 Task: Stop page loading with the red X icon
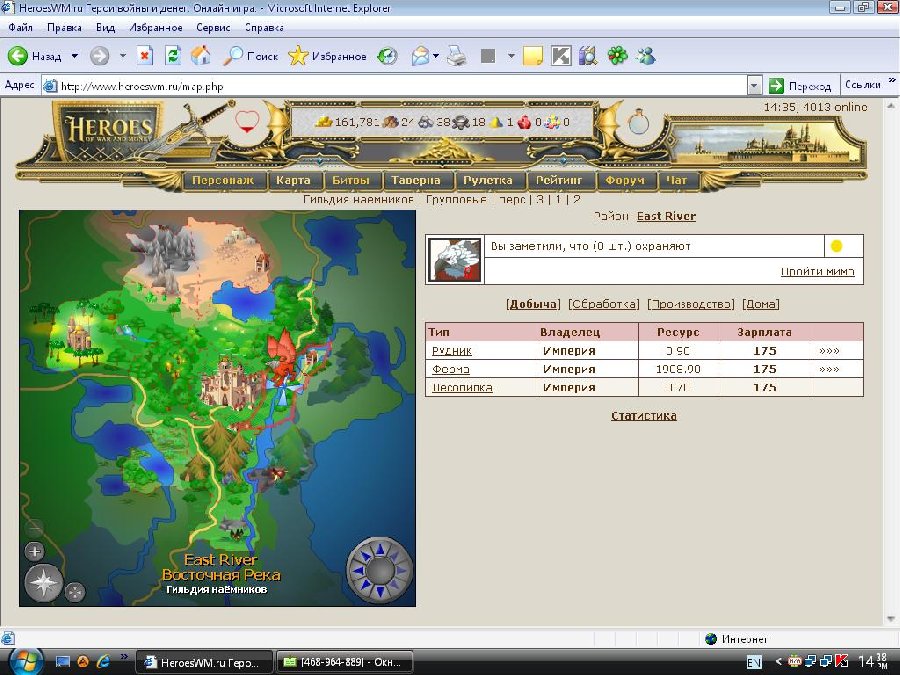pyautogui.click(x=145, y=56)
